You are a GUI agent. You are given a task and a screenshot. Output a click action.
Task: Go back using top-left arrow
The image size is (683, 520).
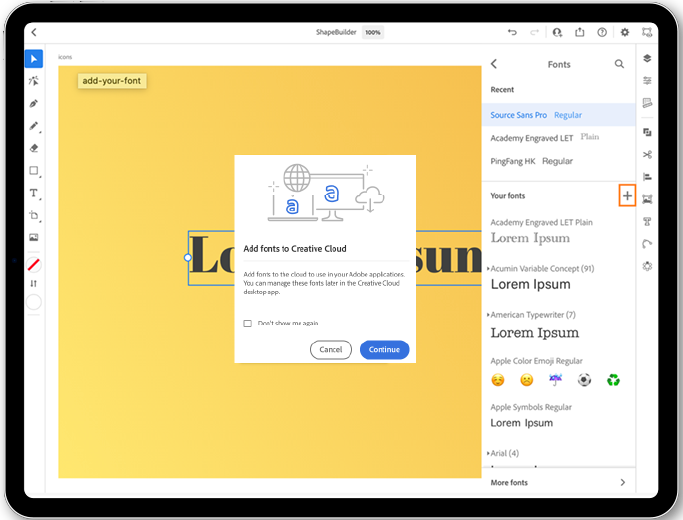(34, 32)
